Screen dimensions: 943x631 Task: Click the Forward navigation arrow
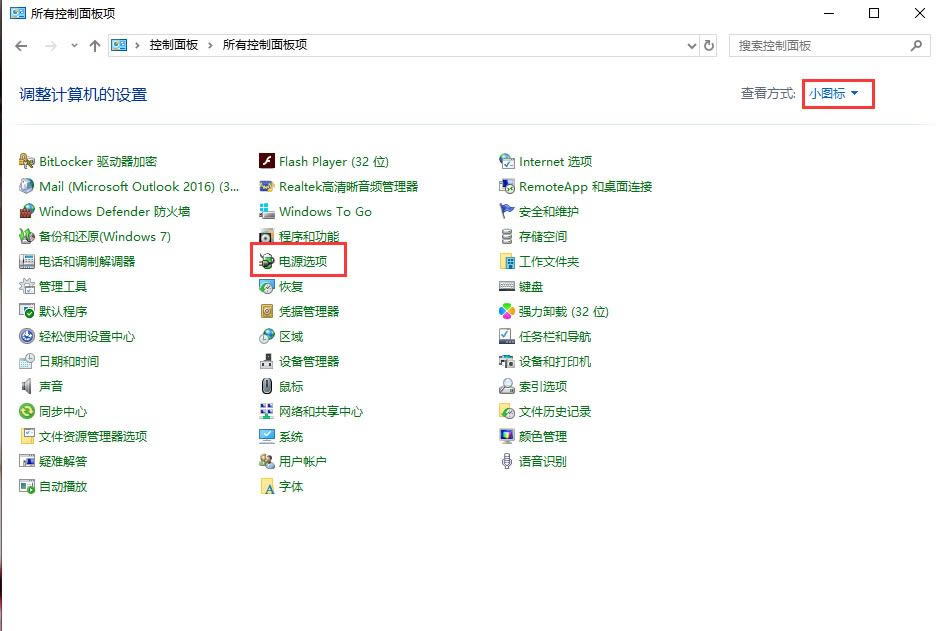51,46
